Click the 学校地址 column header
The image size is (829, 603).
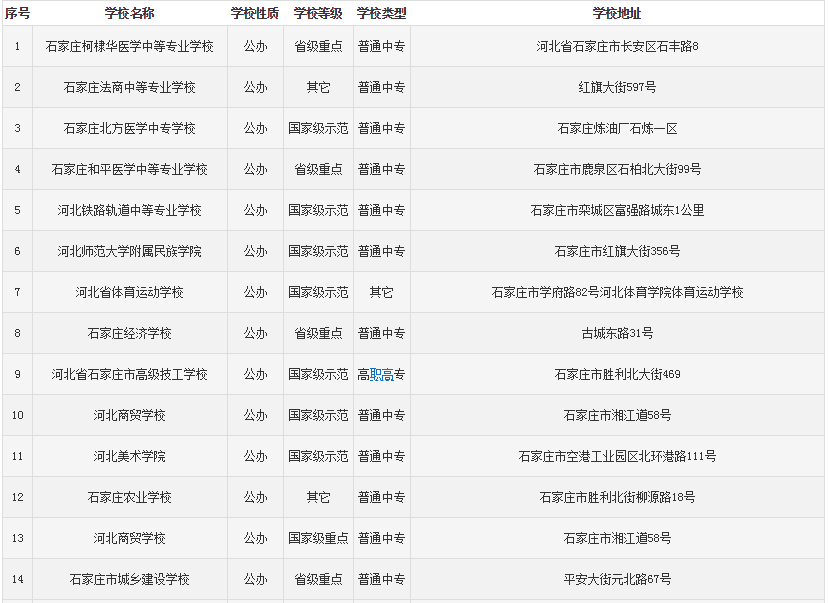pos(617,13)
